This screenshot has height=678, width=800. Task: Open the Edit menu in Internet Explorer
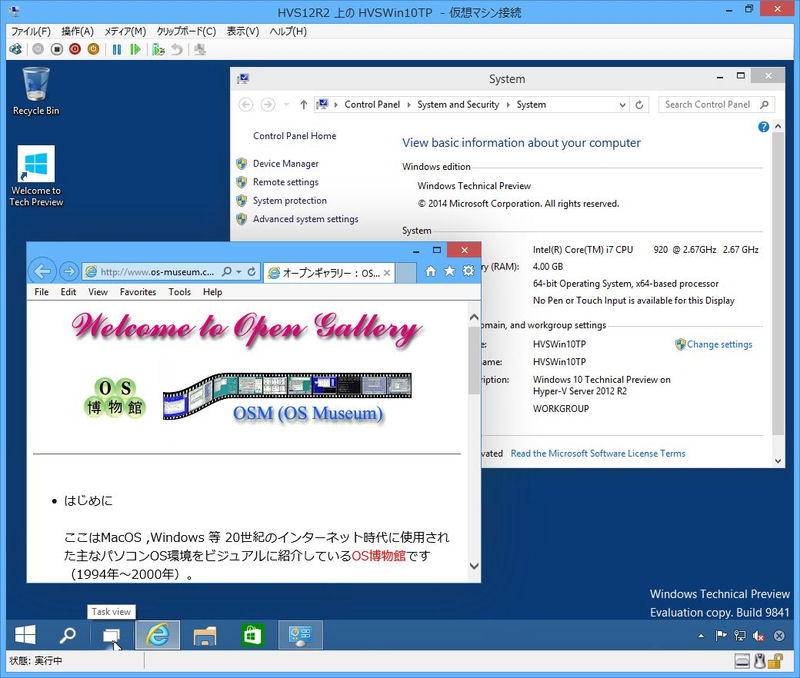pos(68,292)
